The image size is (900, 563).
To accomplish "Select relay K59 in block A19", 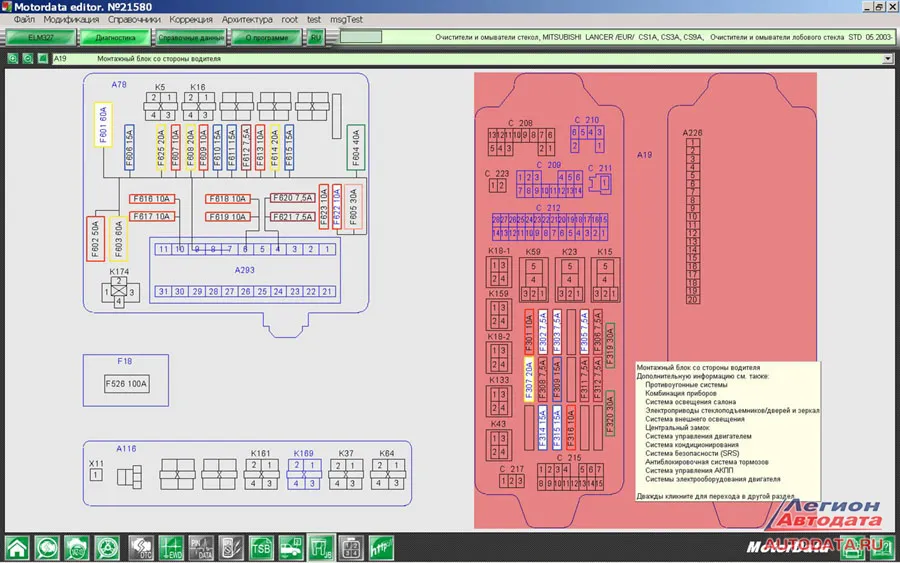I will [x=533, y=279].
